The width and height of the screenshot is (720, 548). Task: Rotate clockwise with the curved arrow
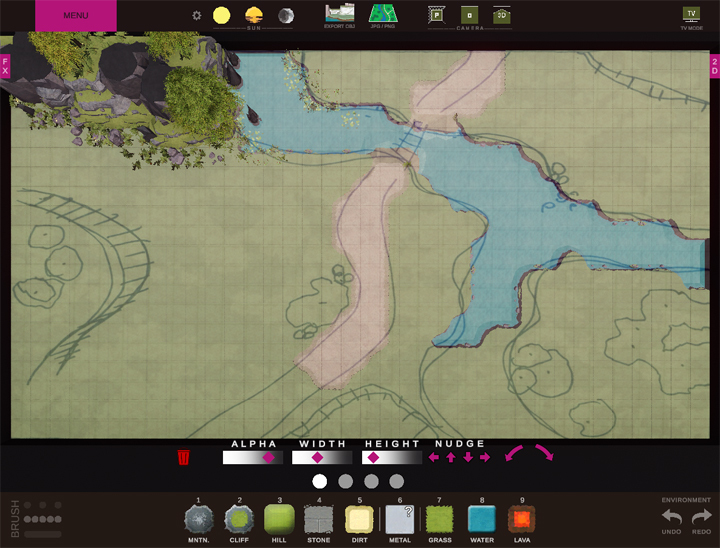click(546, 454)
